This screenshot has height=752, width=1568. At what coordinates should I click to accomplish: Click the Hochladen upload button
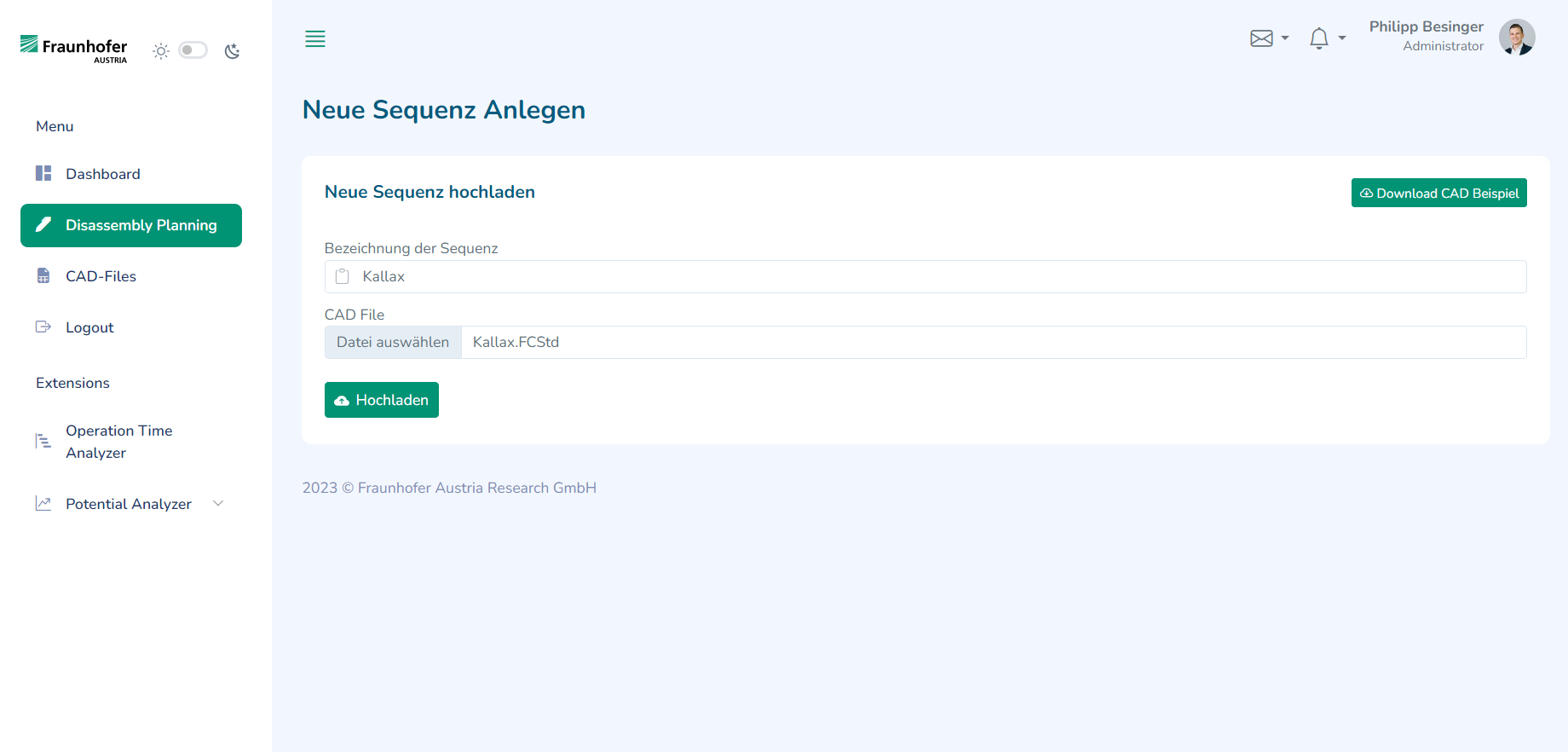pos(382,400)
